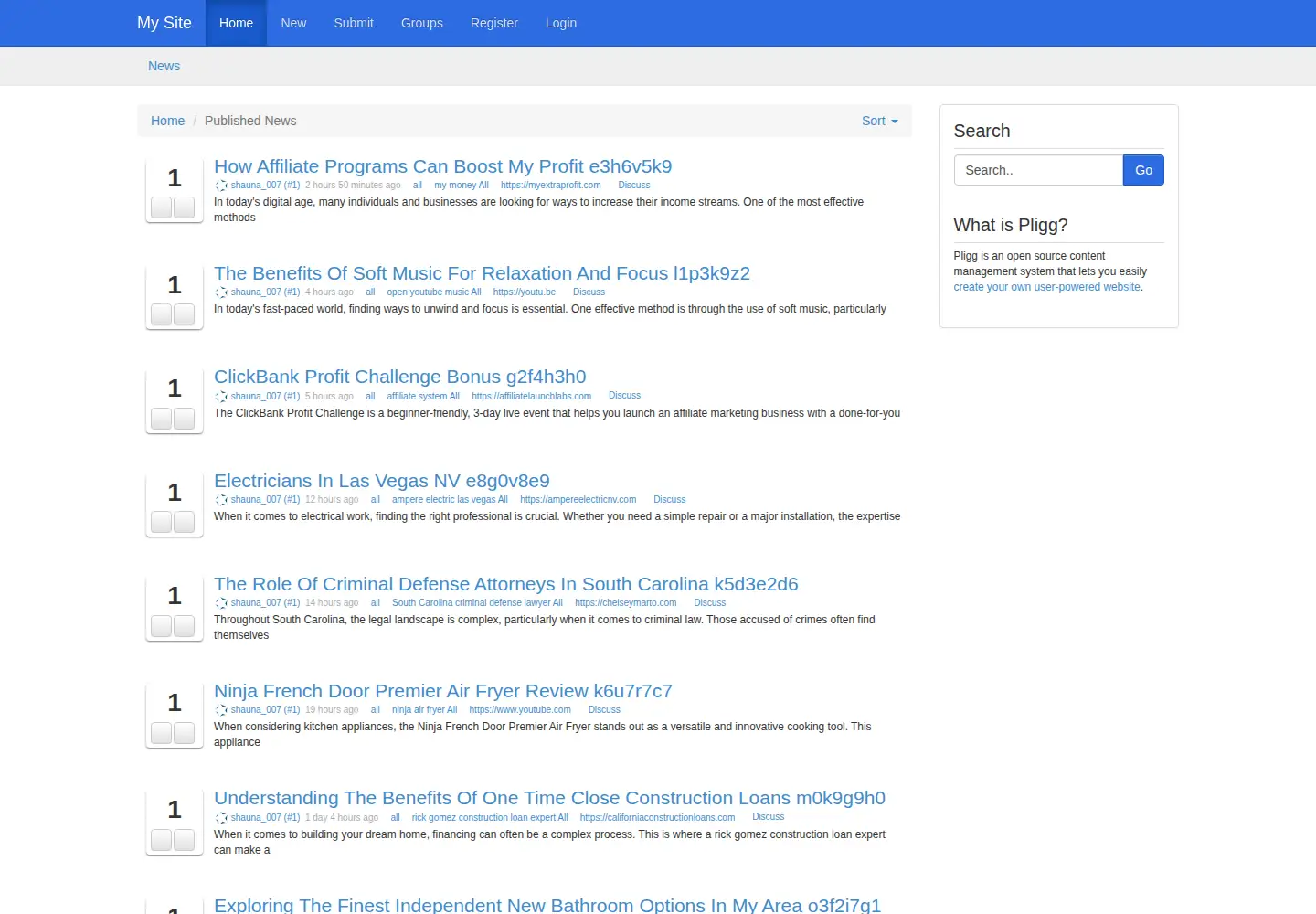The width and height of the screenshot is (1316, 914).
Task: Click the right vote button on the Soft Music story
Action: coord(185,314)
